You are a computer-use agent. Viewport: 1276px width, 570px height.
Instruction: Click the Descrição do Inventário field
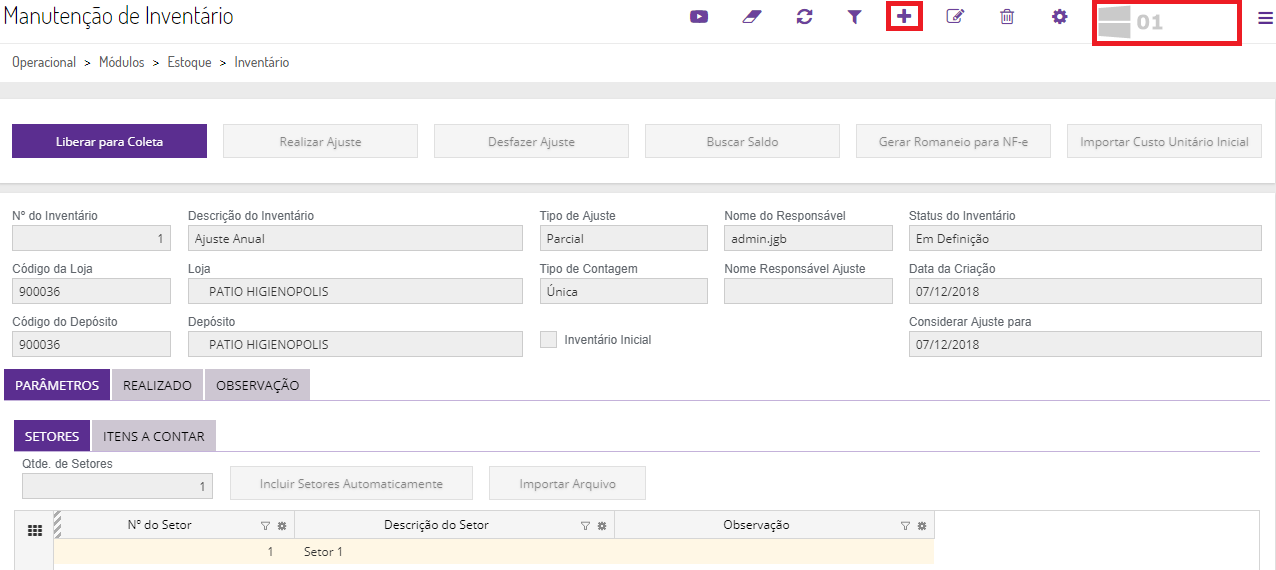click(x=355, y=238)
